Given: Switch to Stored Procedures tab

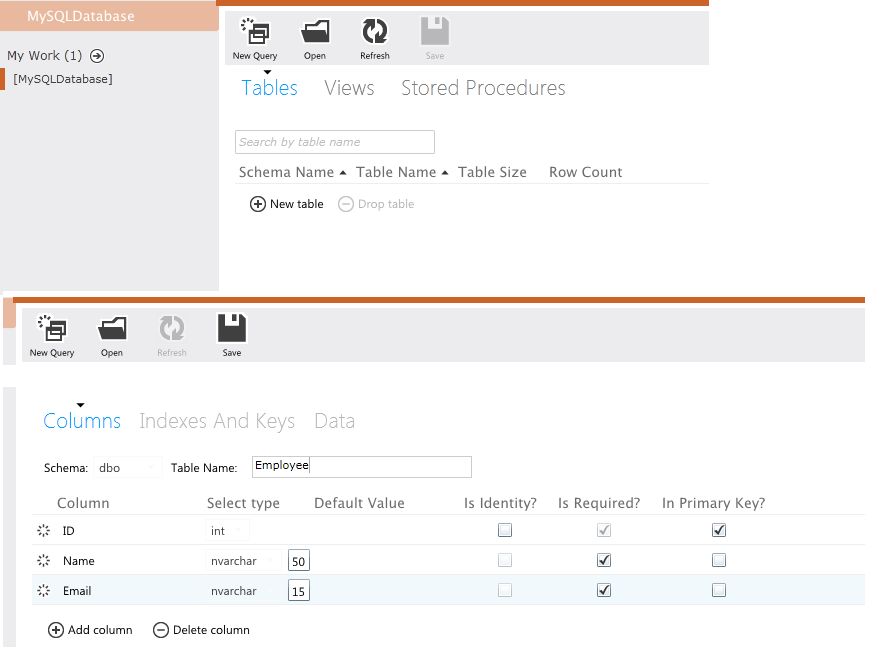Looking at the screenshot, I should 483,88.
